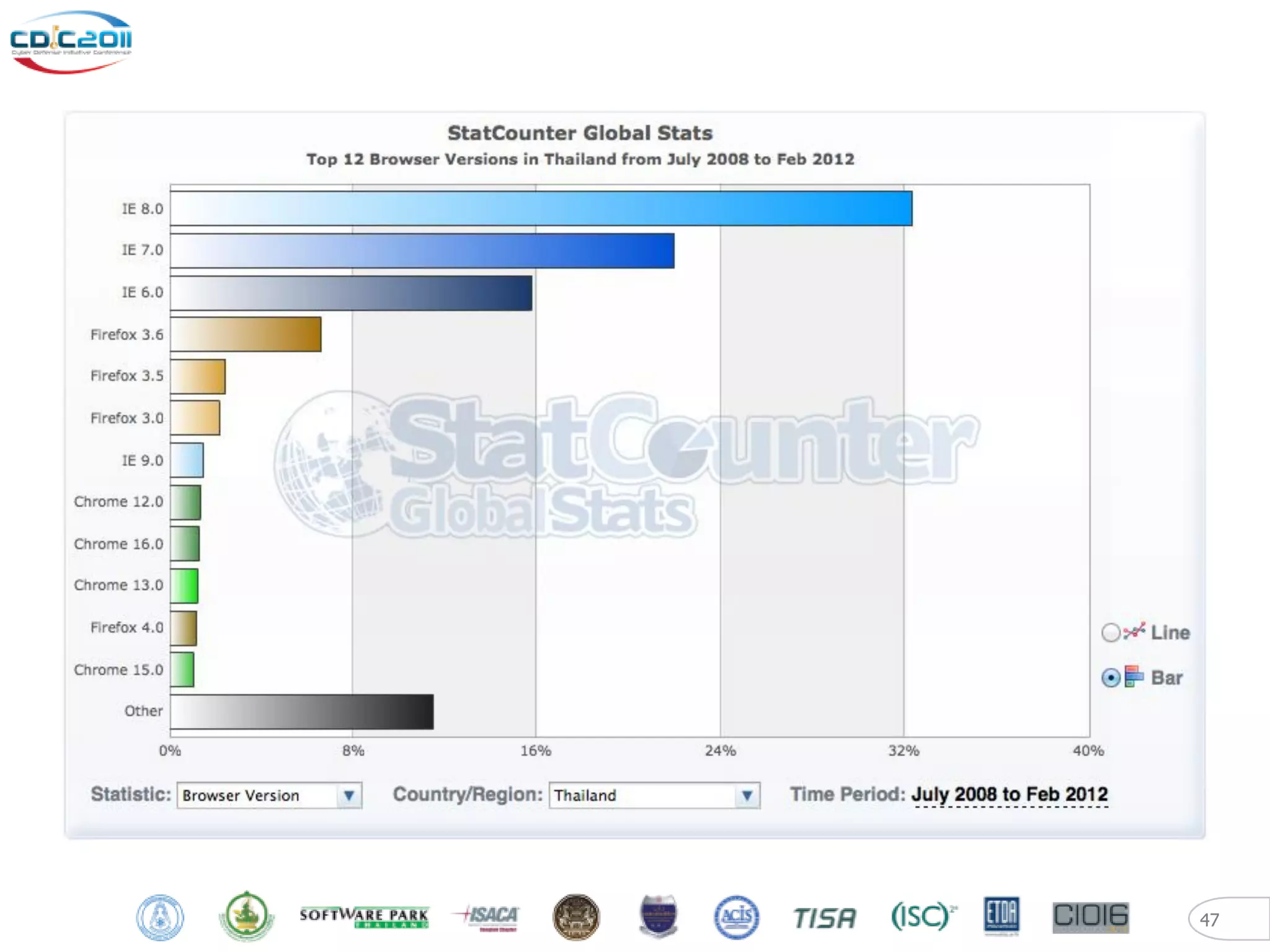Click the (ISC)² logo
1270x952 pixels.
tap(922, 915)
